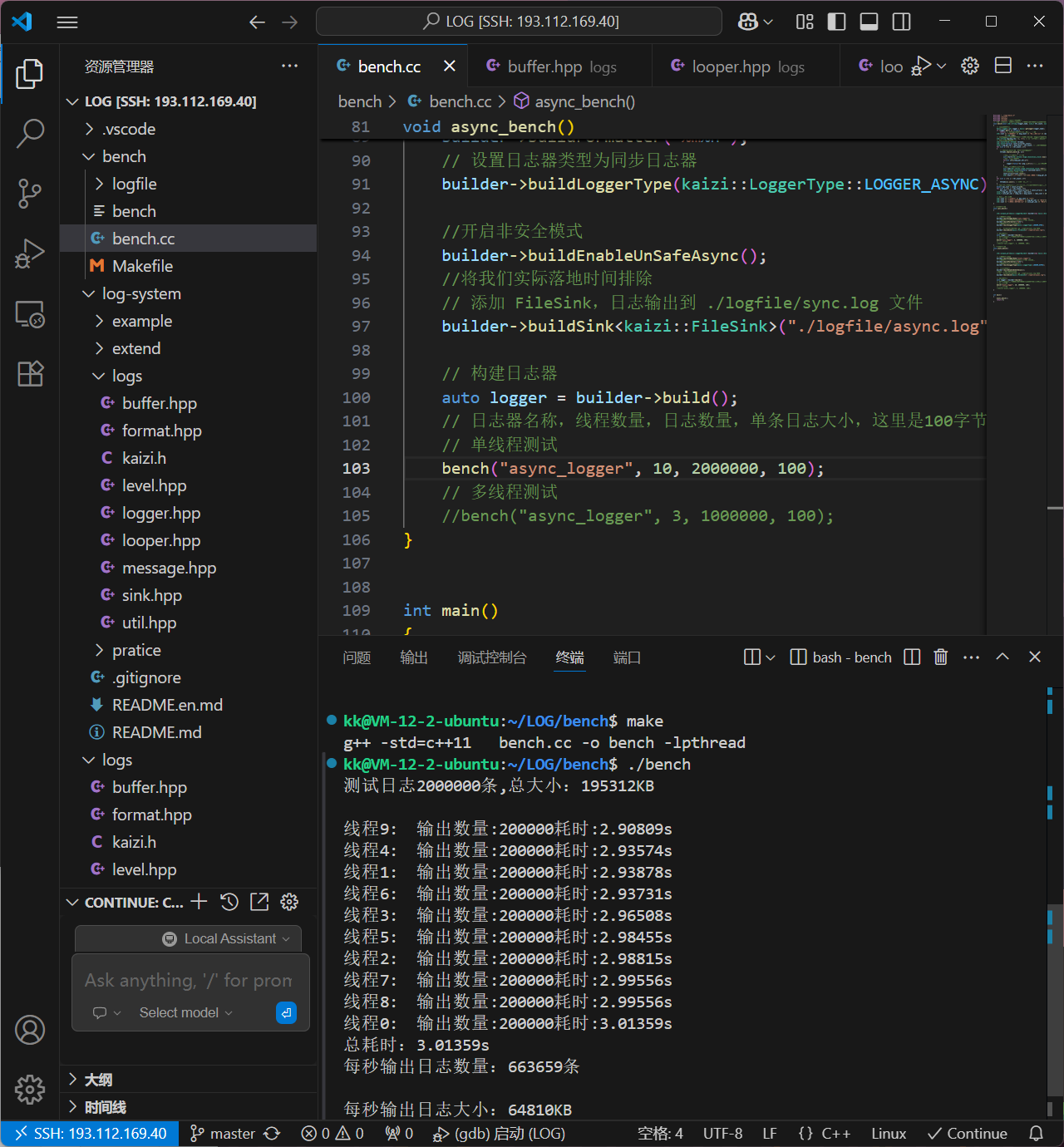Image resolution: width=1064 pixels, height=1147 pixels.
Task: Open Select model dropdown
Action: pos(185,1012)
